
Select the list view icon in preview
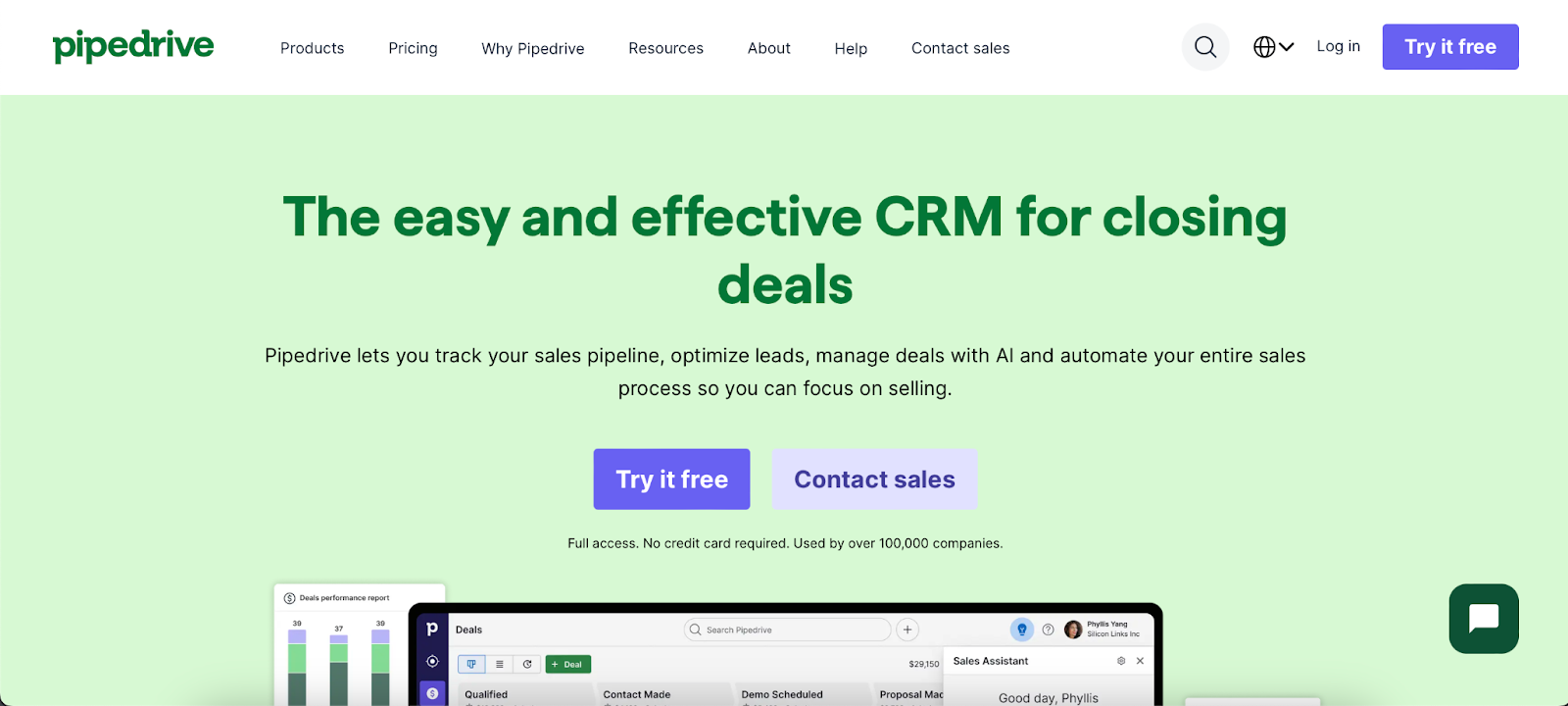pyautogui.click(x=500, y=664)
